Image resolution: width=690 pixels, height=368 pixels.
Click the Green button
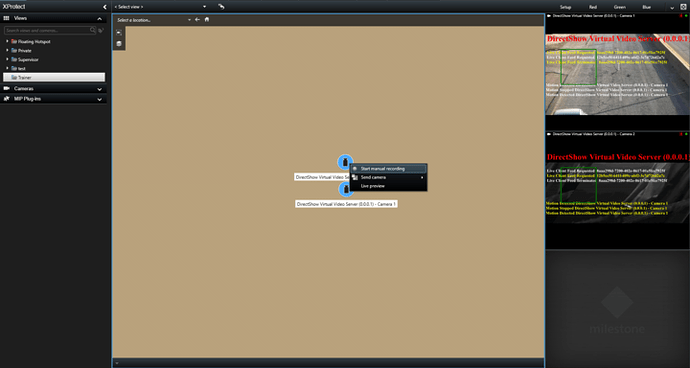[x=620, y=7]
